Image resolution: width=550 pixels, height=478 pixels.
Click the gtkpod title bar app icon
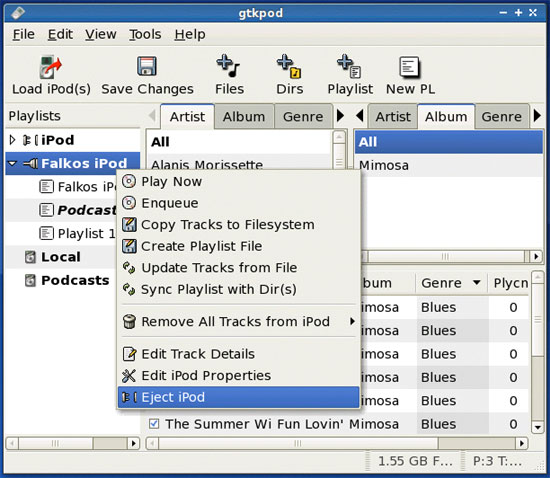pos(18,13)
